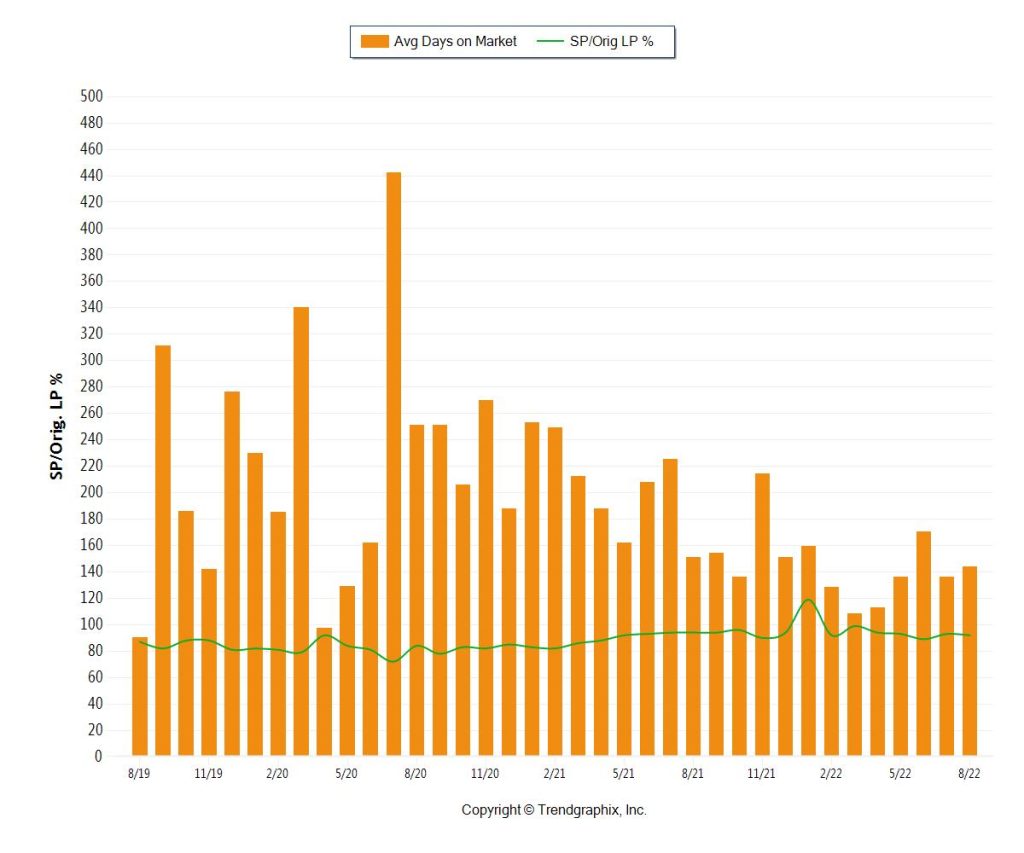The height and width of the screenshot is (853, 1024).
Task: Click the vertical 'SP/Orig. LP %' axis title
Action: click(x=57, y=426)
